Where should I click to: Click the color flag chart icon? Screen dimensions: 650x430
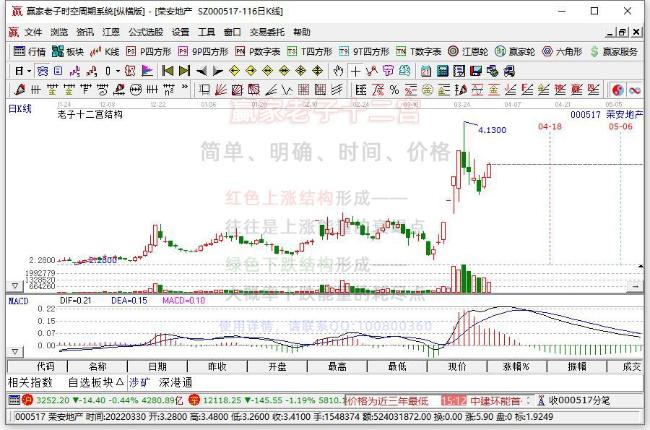[147, 71]
